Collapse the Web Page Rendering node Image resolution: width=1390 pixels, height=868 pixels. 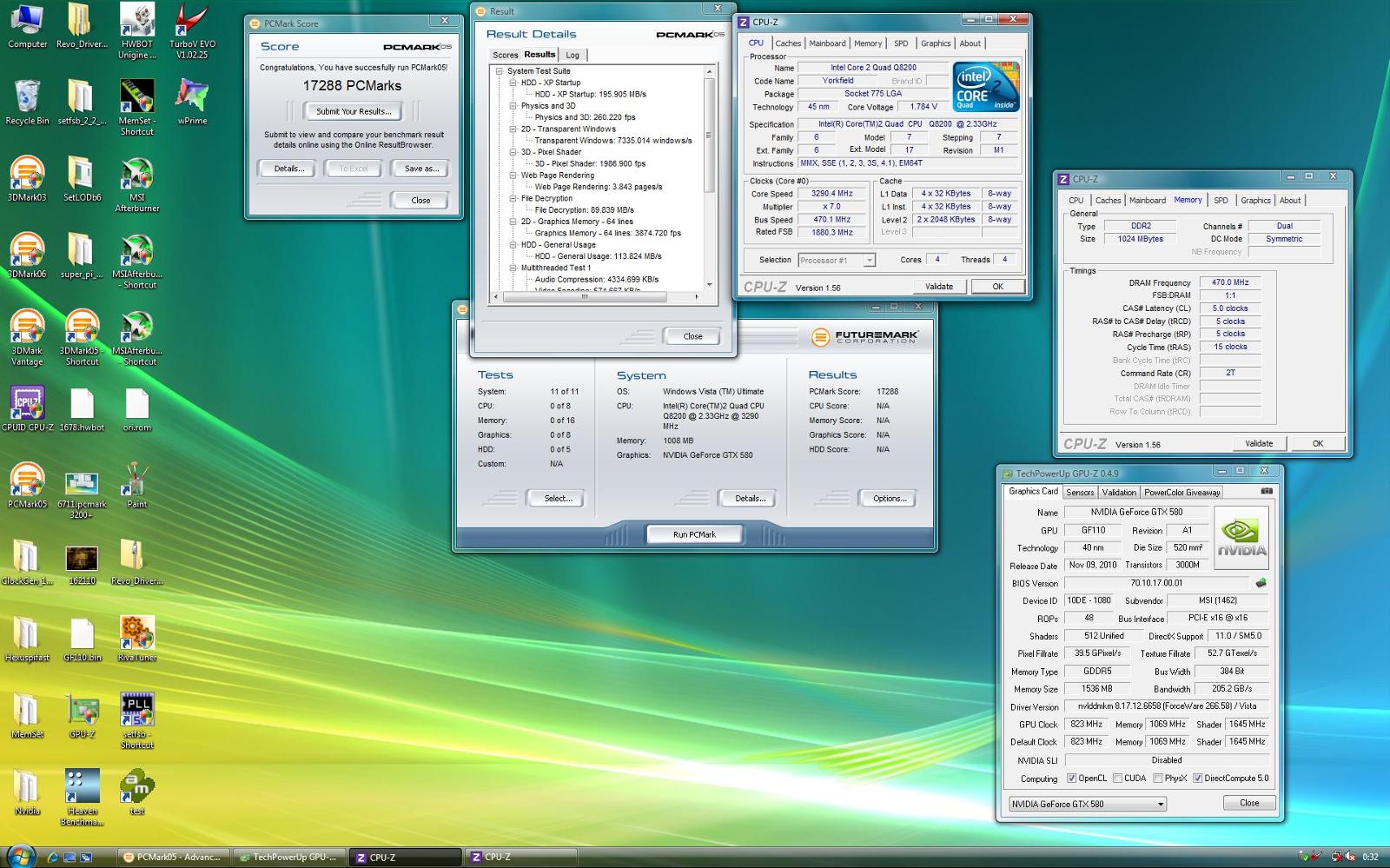(513, 176)
